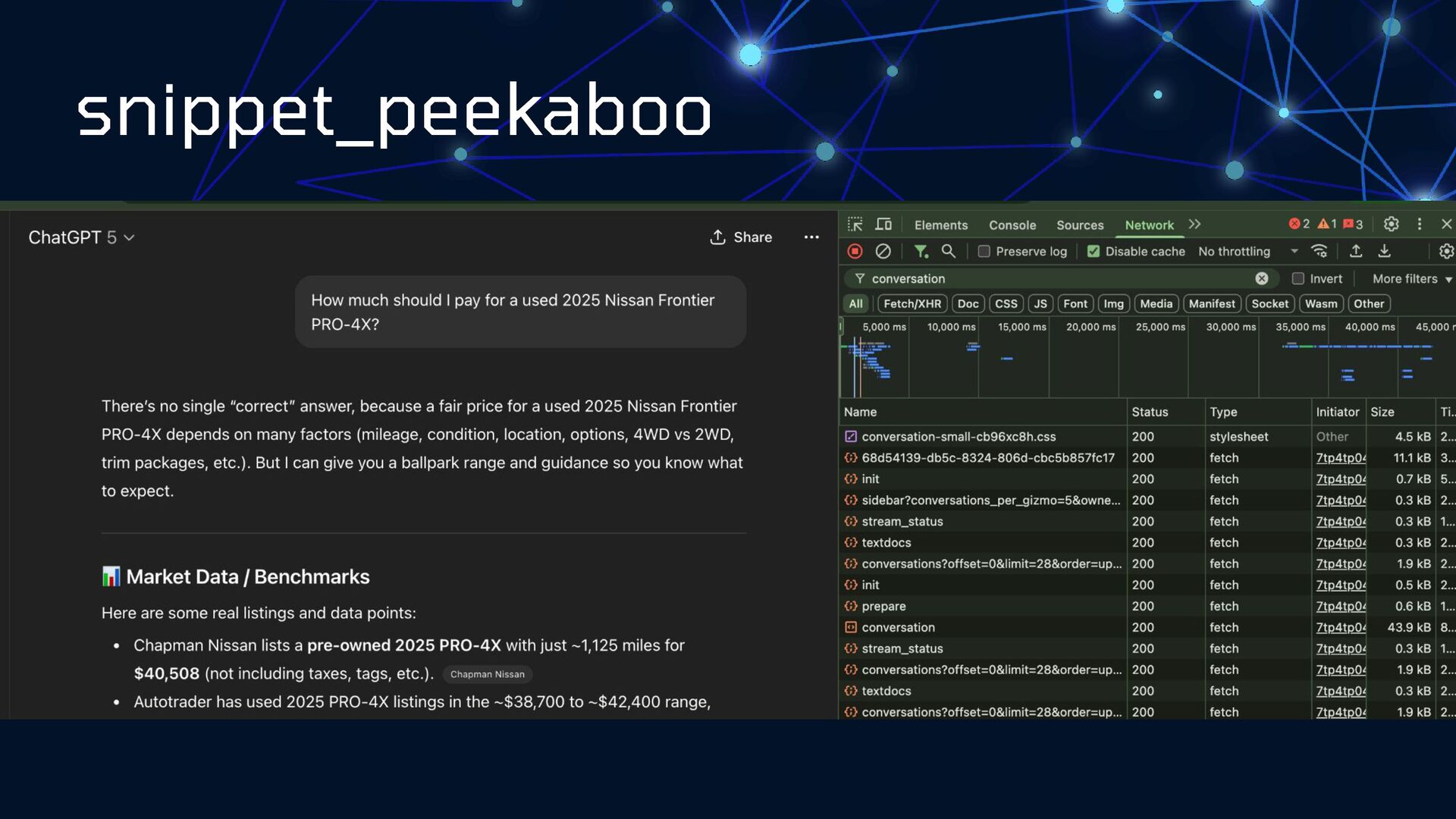Toggle the Font filter chip

click(x=1075, y=303)
